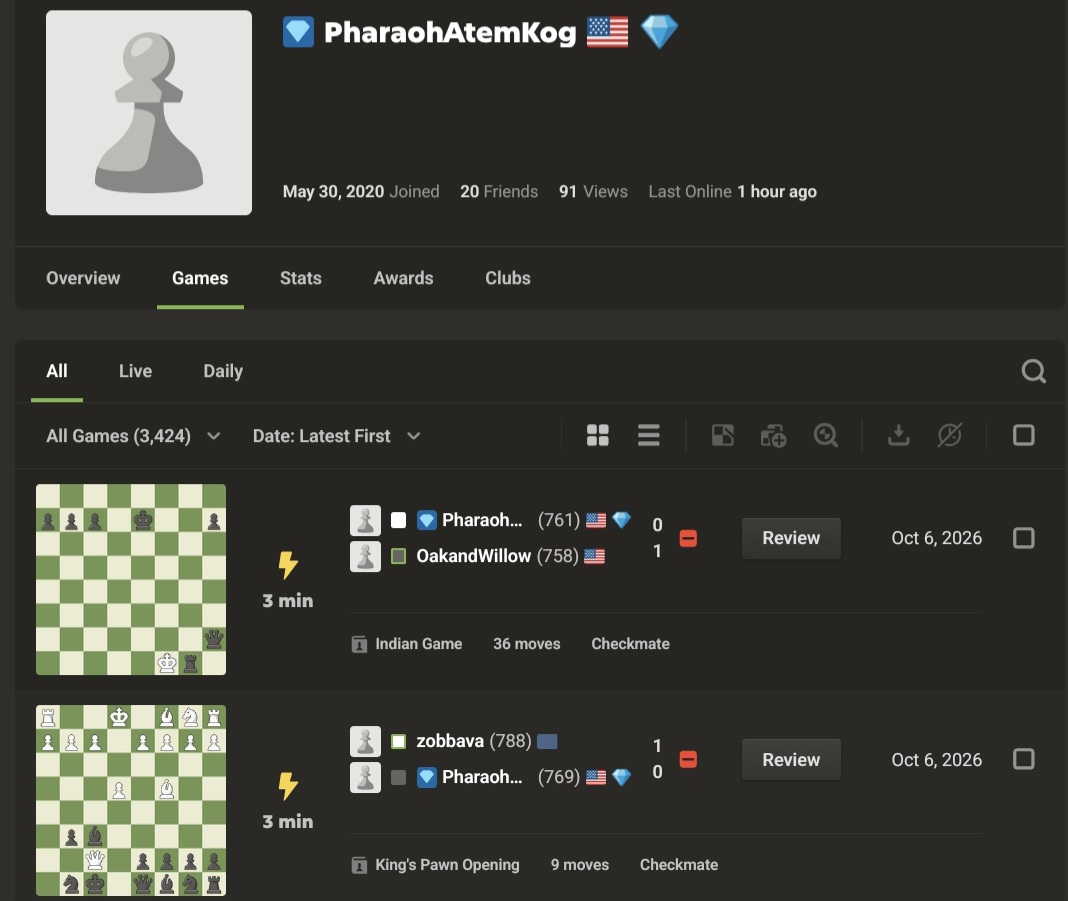Viewport: 1068px width, 901px height.
Task: Switch to the Live games sub-tab
Action: [x=136, y=371]
